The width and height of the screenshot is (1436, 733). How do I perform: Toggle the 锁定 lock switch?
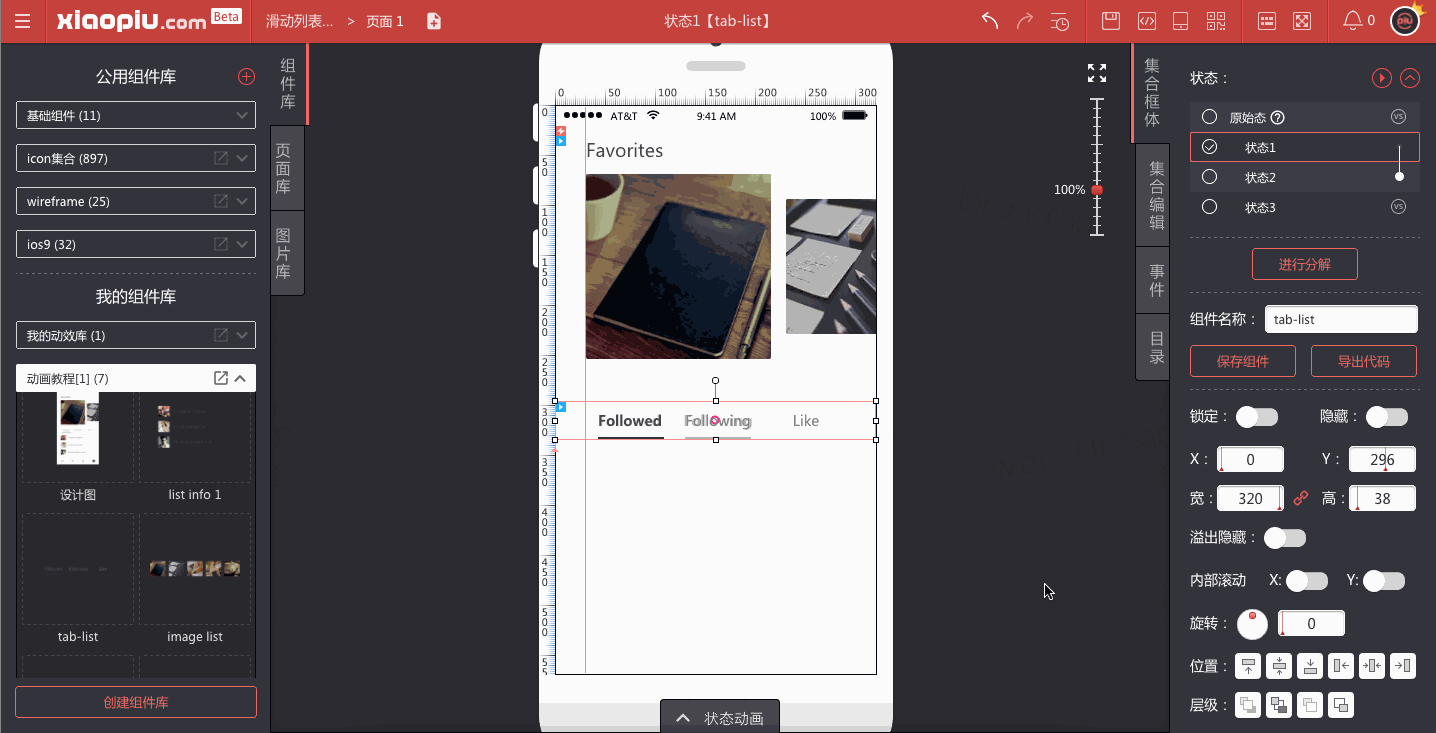(1257, 417)
